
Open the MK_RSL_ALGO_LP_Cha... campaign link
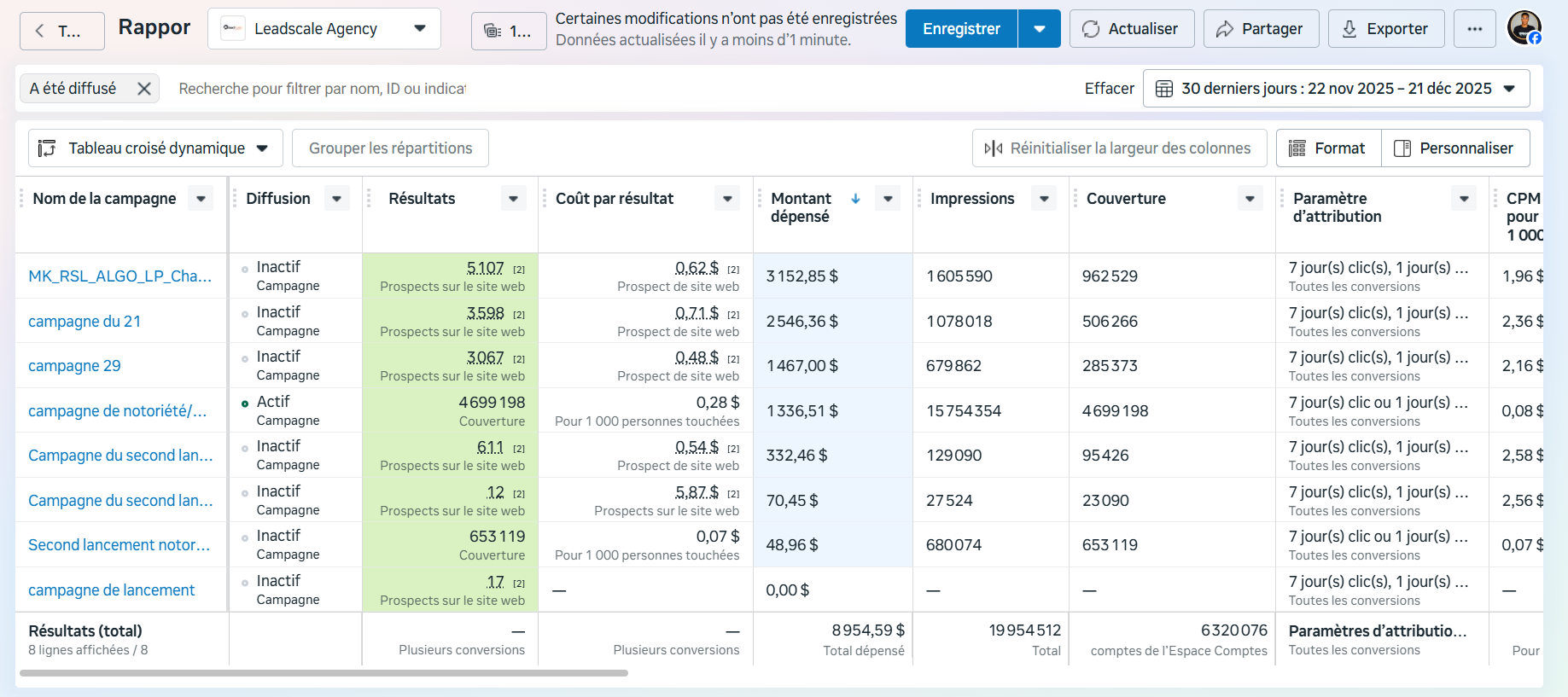coord(120,276)
